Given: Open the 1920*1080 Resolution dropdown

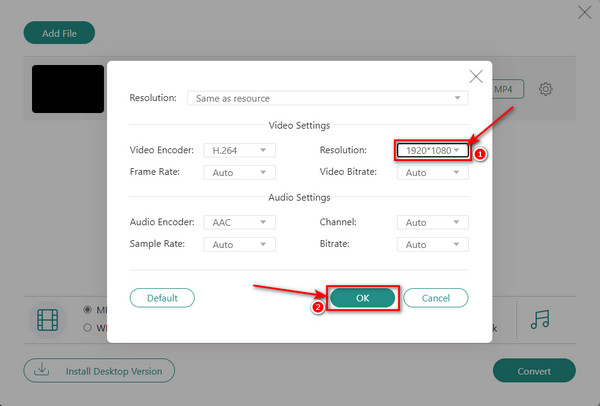Looking at the screenshot, I should (x=432, y=150).
